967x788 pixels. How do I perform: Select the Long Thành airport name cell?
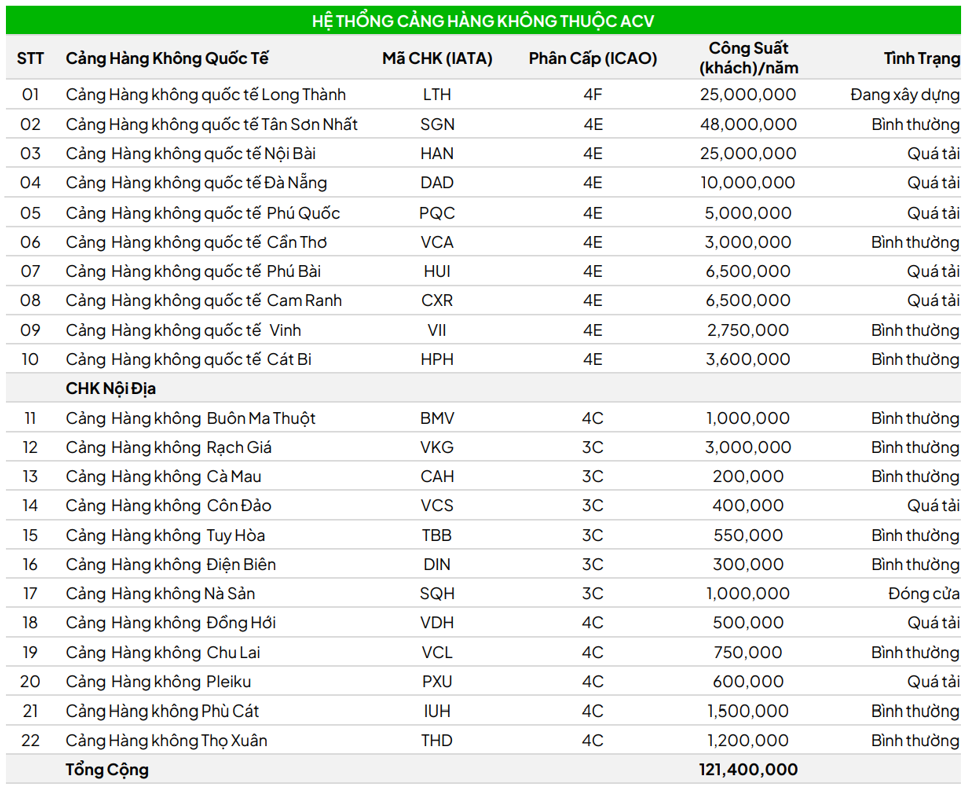205,95
